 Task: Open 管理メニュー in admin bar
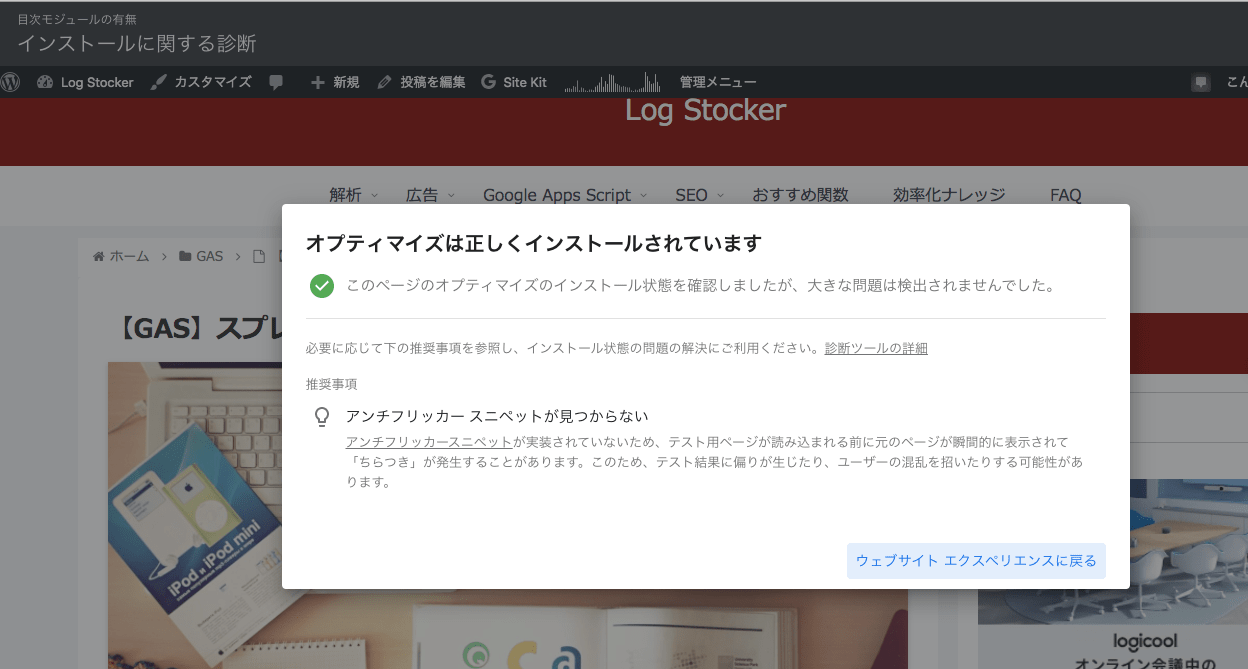[718, 82]
